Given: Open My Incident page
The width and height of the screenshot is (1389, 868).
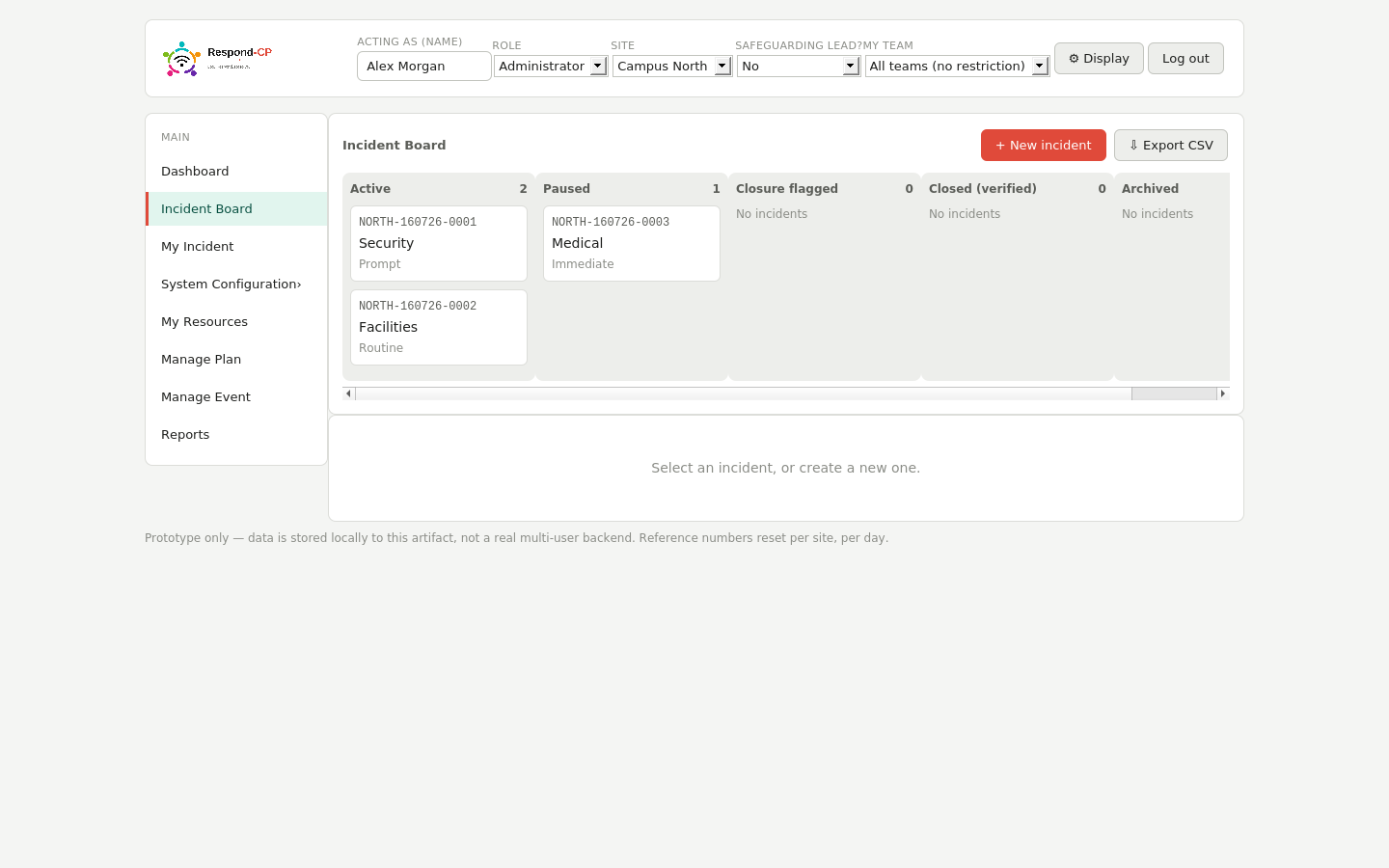Looking at the screenshot, I should tap(236, 247).
